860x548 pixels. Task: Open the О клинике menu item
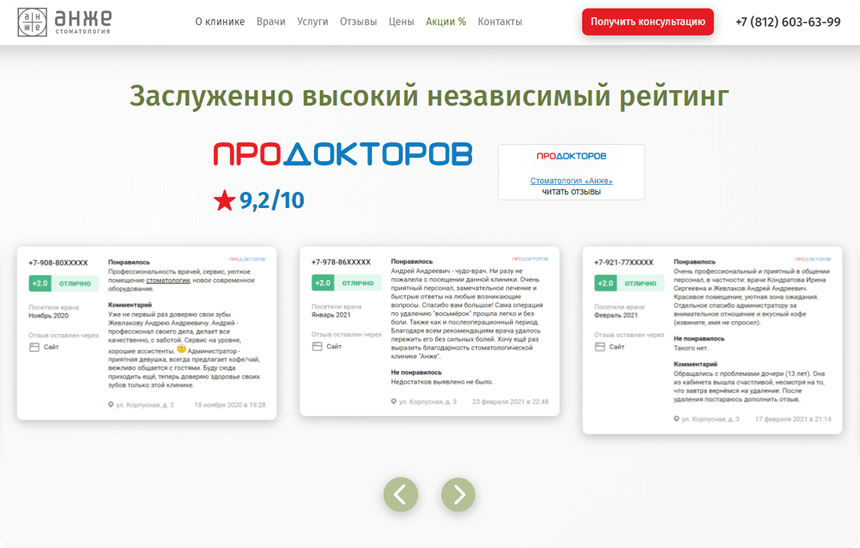tap(220, 22)
